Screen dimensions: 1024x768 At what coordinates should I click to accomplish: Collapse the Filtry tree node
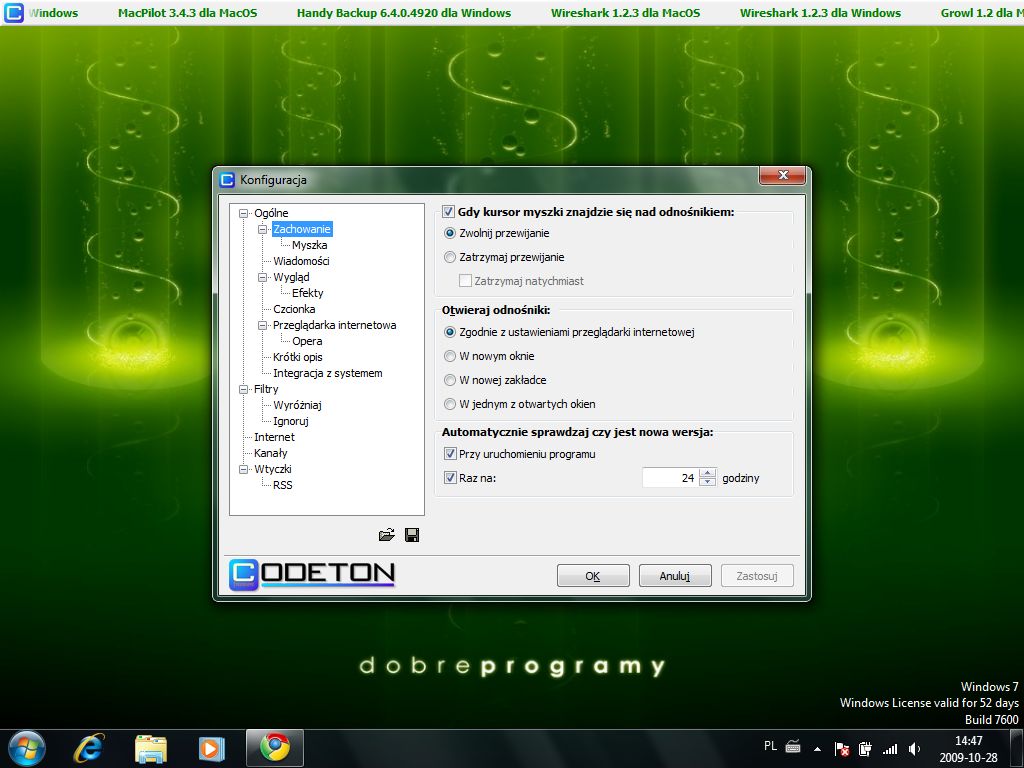point(244,389)
